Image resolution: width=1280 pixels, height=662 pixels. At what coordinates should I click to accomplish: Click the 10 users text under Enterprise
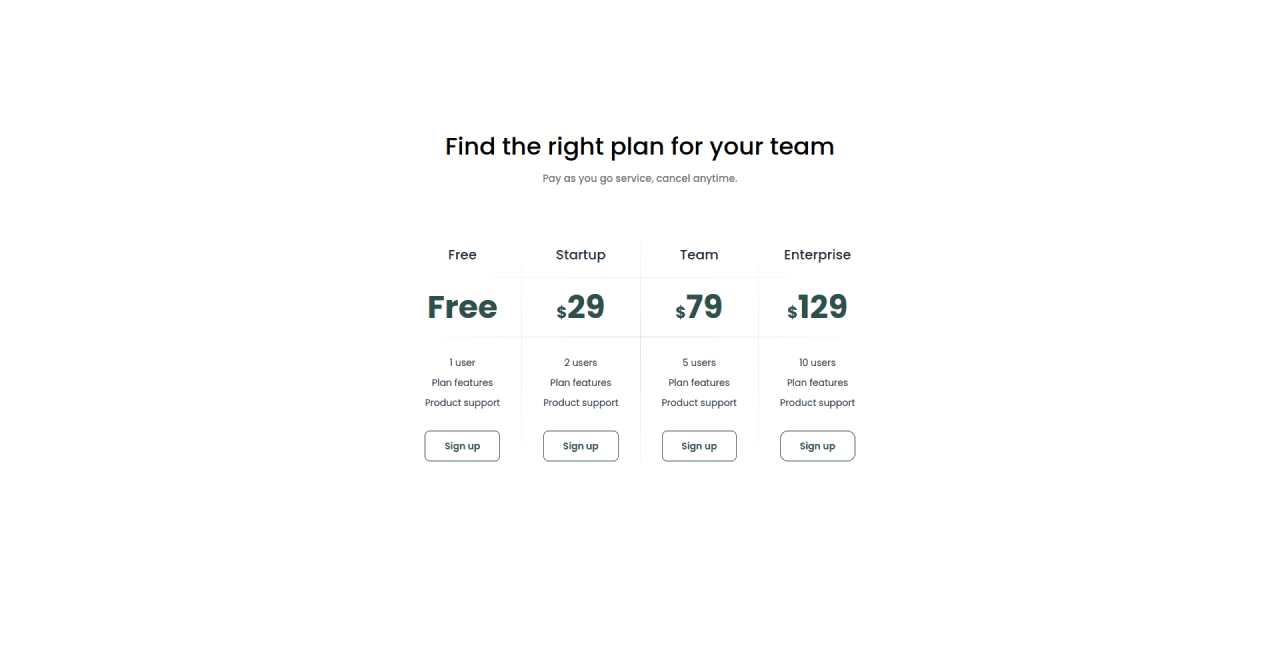click(817, 362)
